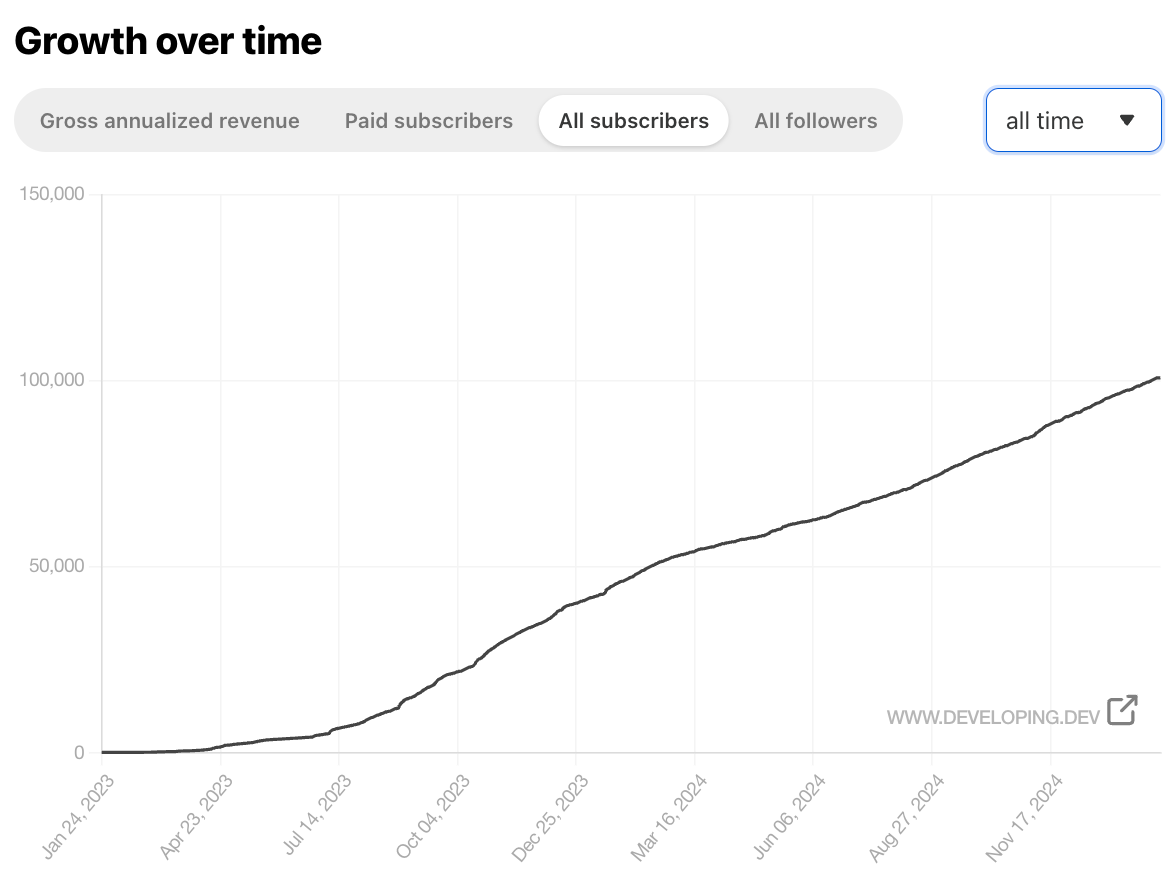Select the Paid subscribers tab
Viewport: 1174px width, 882px height.
[x=429, y=121]
